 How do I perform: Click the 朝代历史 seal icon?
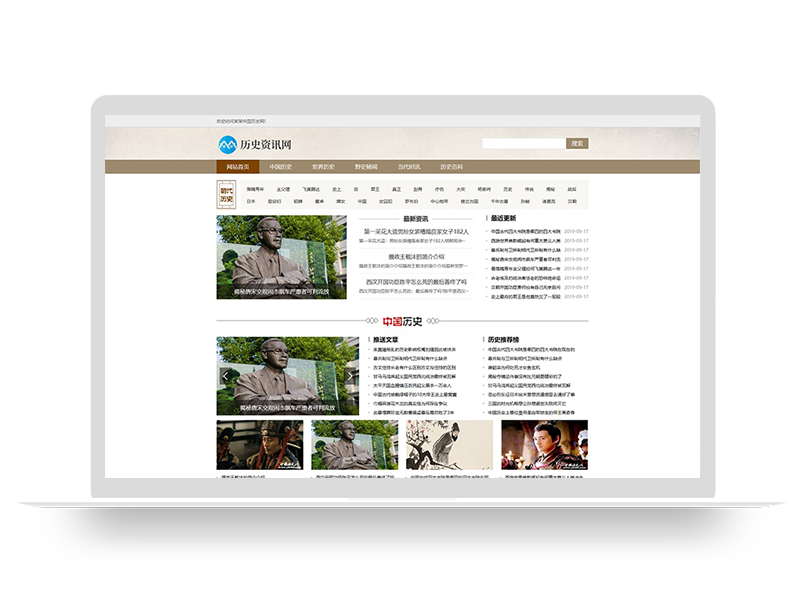tap(227, 195)
